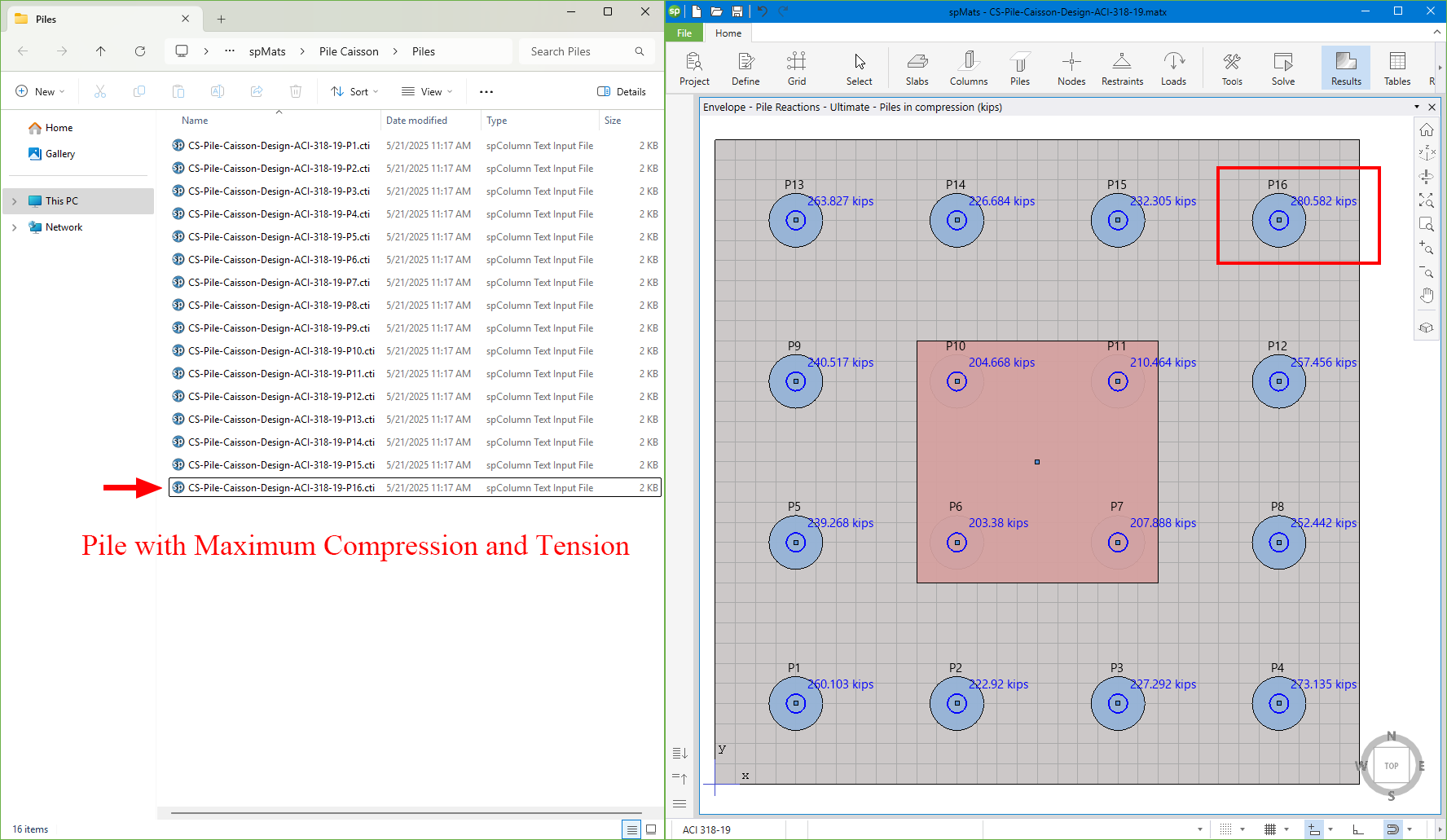1447x840 pixels.
Task: Select the Slabs tool
Action: [x=917, y=68]
